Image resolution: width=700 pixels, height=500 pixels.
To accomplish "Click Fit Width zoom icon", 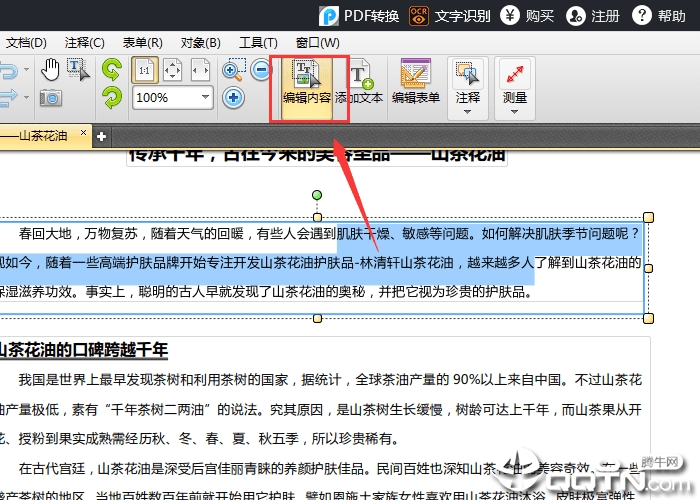I will click(200, 70).
